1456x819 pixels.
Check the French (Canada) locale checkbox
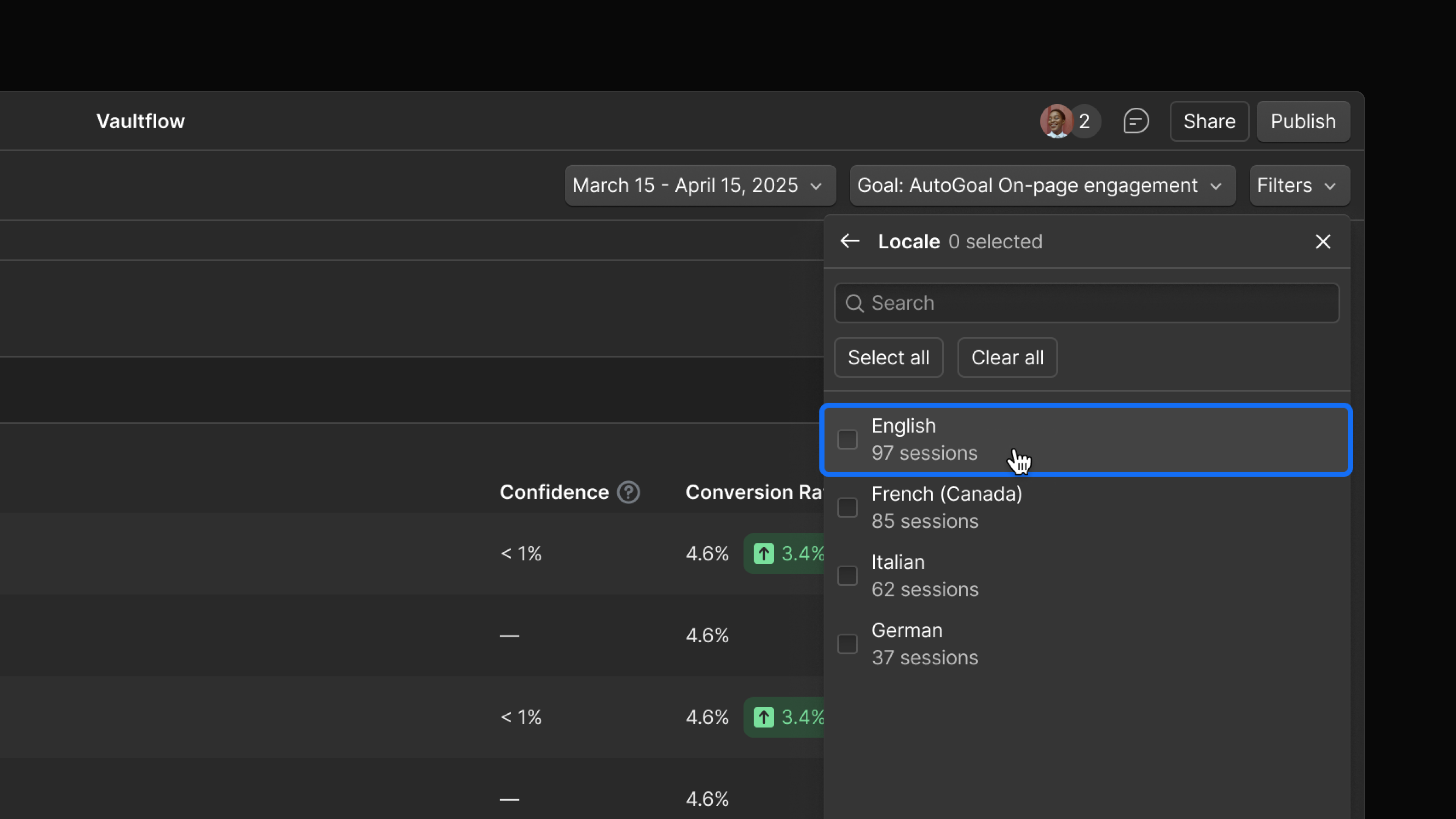[847, 507]
